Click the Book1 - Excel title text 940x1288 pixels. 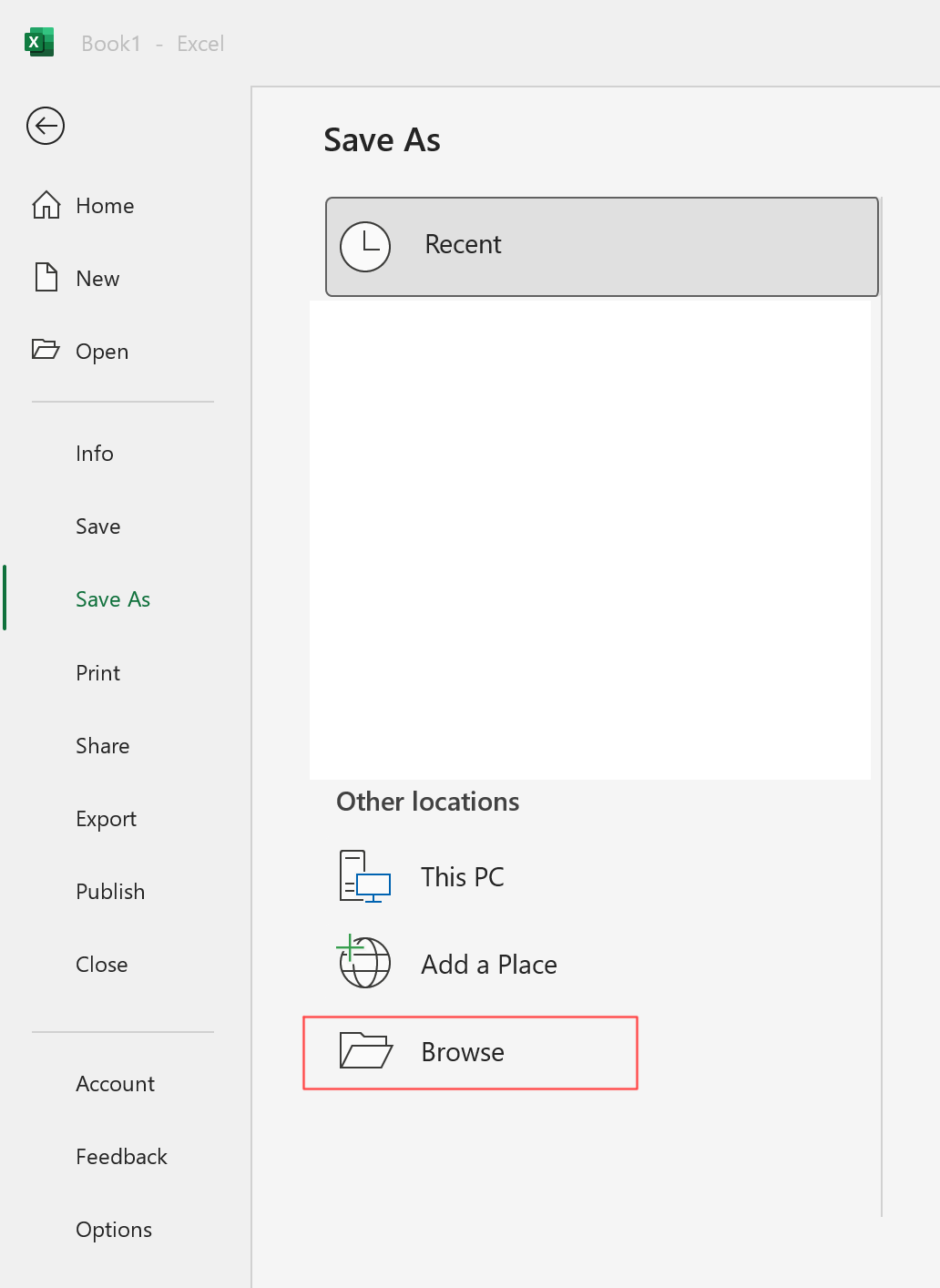coord(152,44)
